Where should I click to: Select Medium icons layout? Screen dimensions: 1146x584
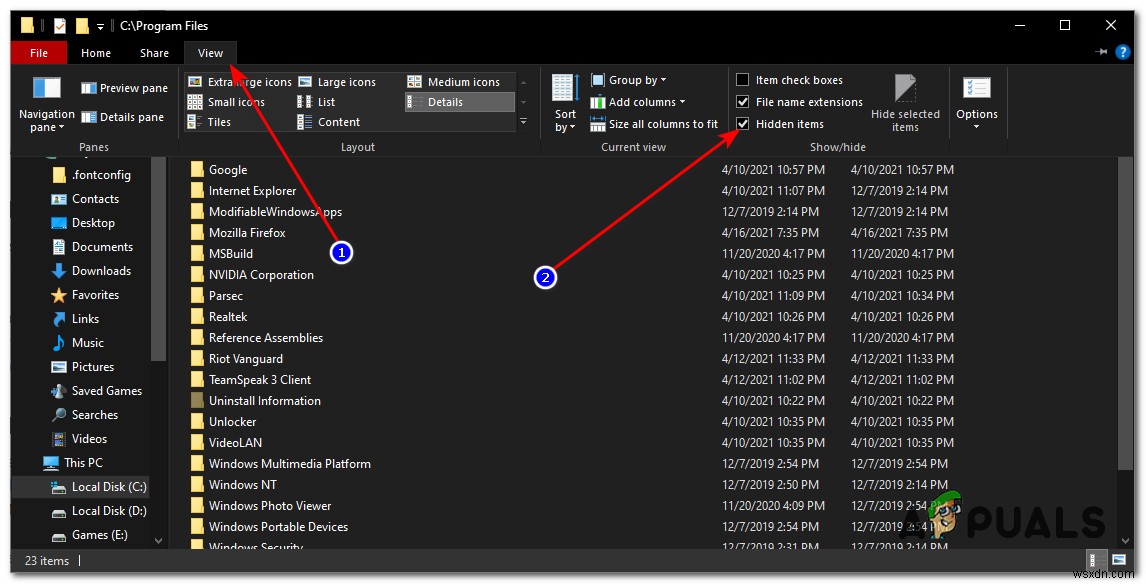(454, 82)
